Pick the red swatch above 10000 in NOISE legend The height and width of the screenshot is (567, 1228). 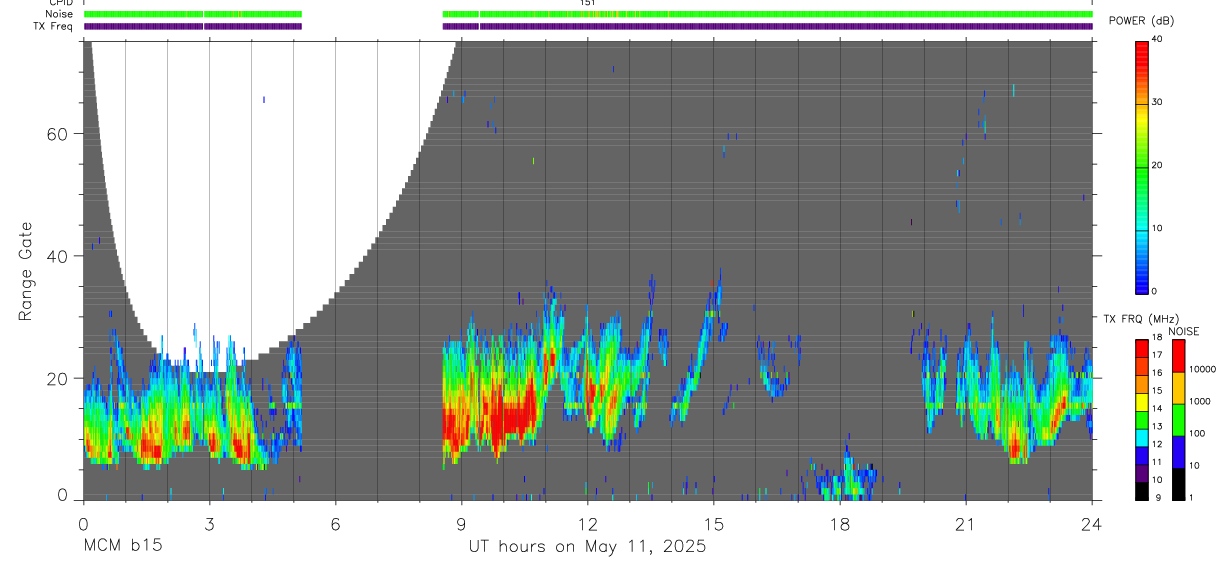click(1179, 356)
